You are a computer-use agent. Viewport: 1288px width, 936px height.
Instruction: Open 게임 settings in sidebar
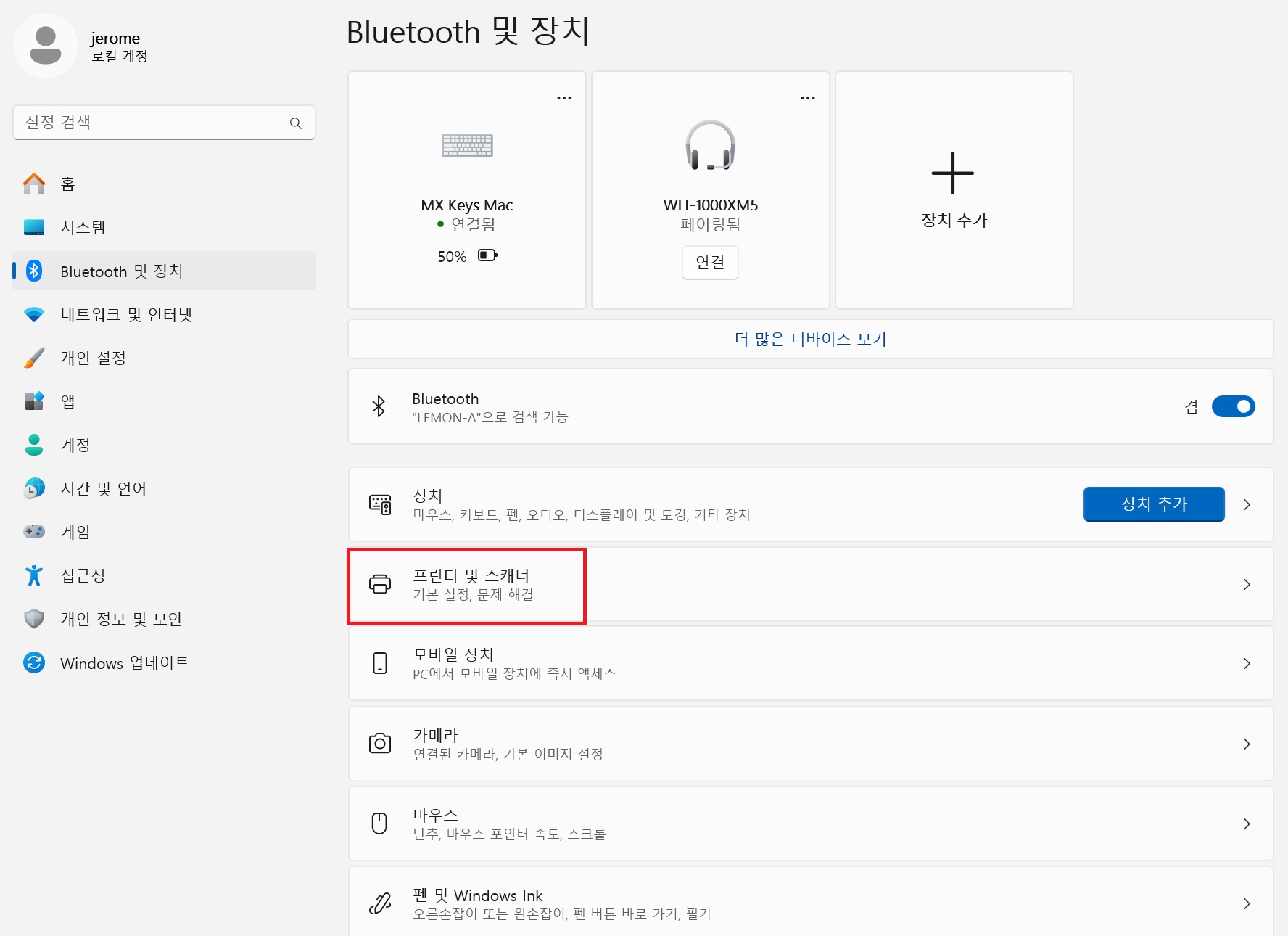click(165, 532)
